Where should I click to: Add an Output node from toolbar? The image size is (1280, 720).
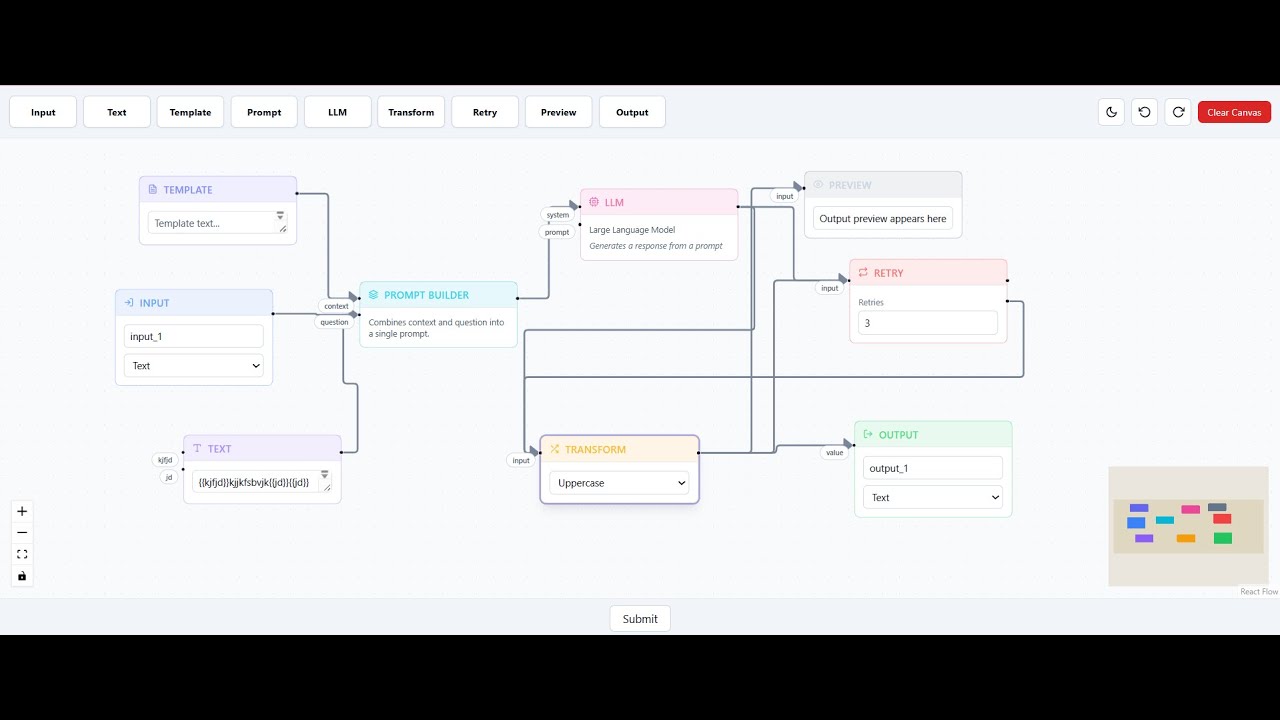(632, 112)
